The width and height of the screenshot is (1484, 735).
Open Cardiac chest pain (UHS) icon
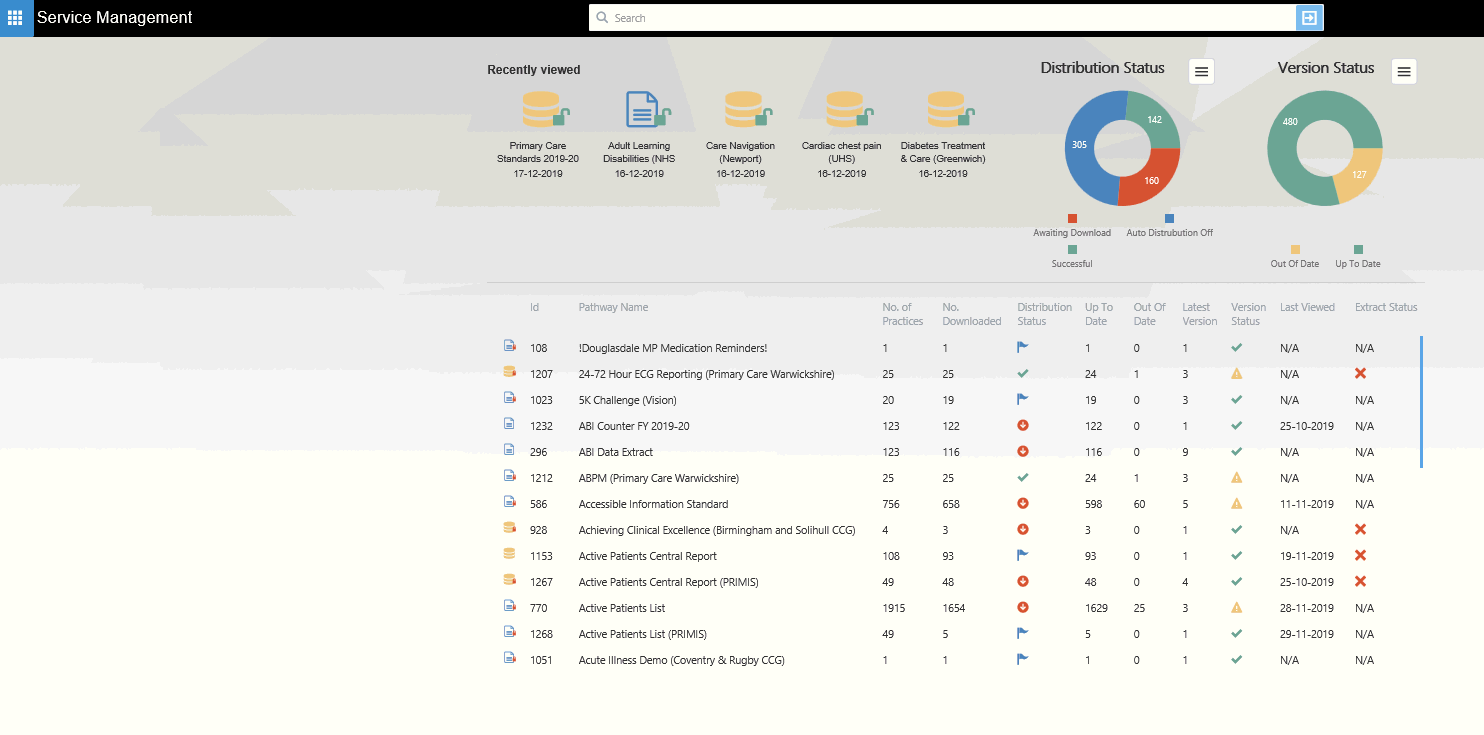pyautogui.click(x=845, y=109)
